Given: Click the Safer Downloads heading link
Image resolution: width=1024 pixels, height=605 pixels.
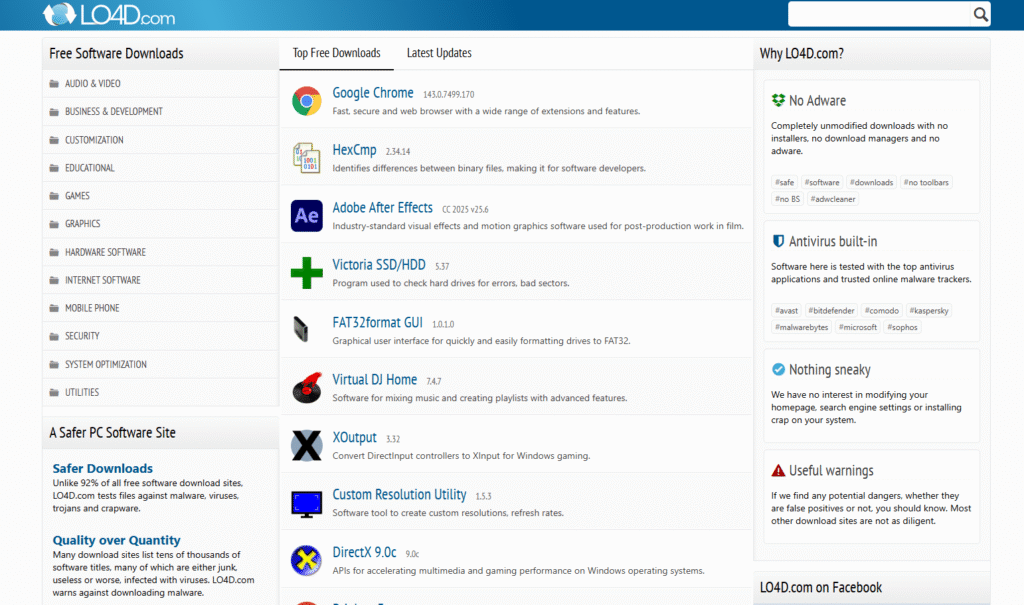Looking at the screenshot, I should click(103, 468).
